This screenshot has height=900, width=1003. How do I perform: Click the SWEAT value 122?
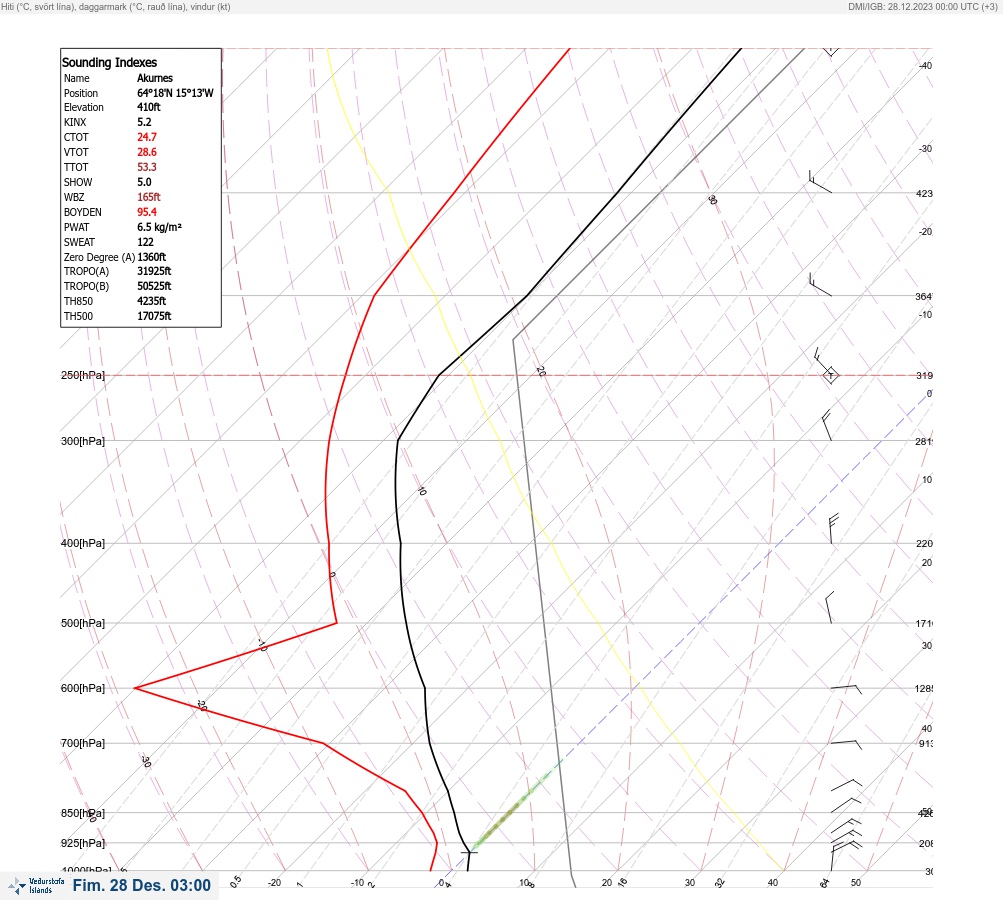point(145,242)
